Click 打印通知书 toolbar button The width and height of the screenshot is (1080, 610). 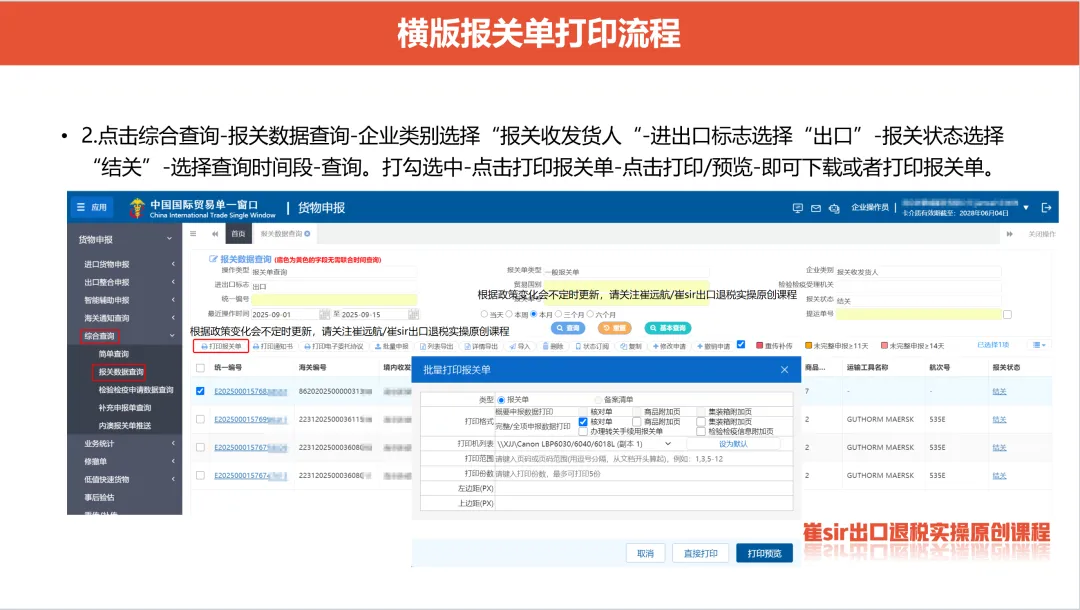pyautogui.click(x=273, y=346)
